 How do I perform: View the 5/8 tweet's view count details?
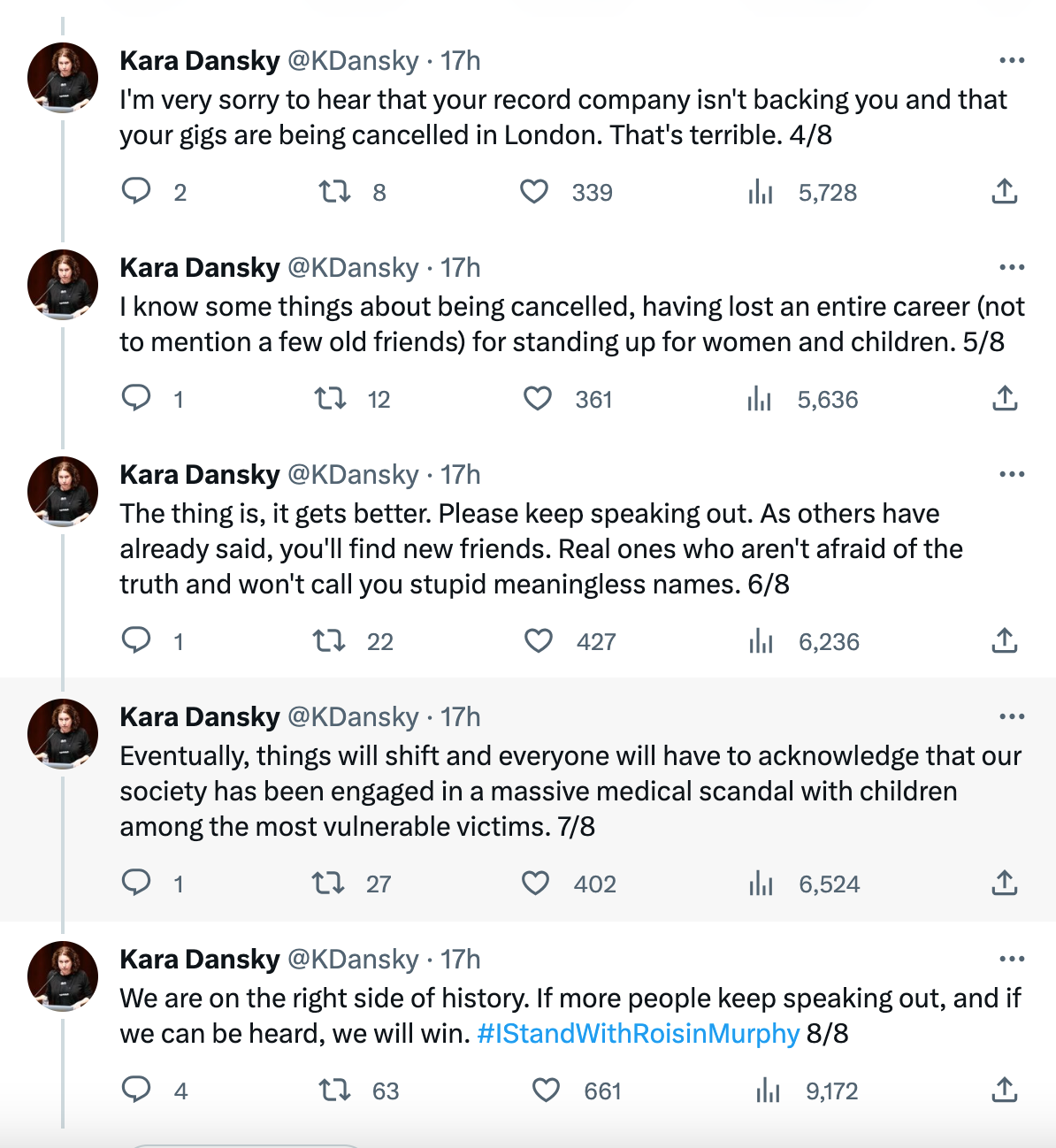[x=760, y=399]
